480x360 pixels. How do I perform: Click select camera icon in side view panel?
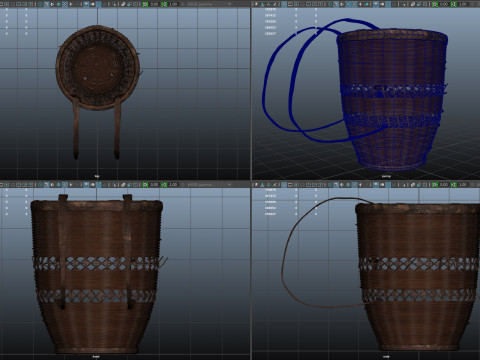coord(257,184)
